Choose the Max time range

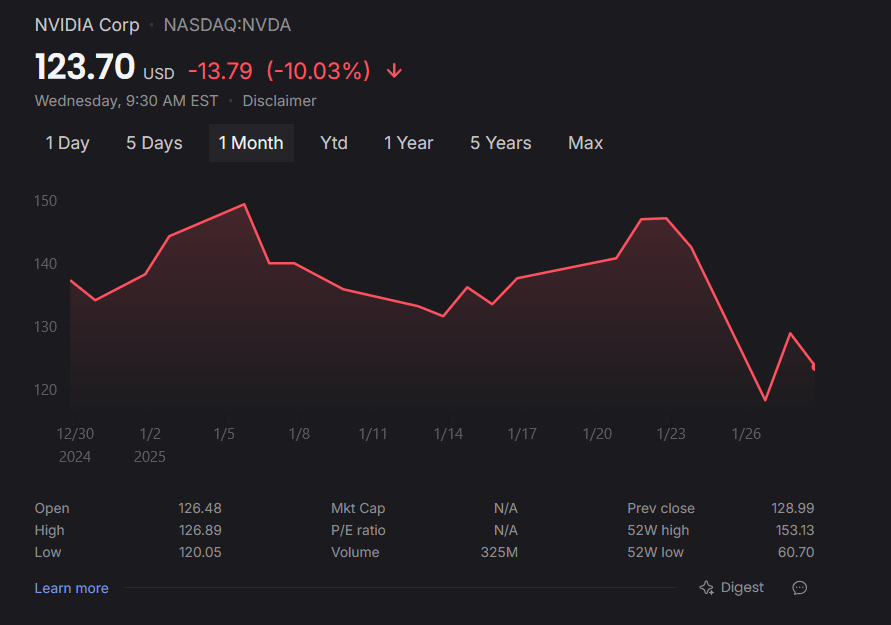[585, 143]
